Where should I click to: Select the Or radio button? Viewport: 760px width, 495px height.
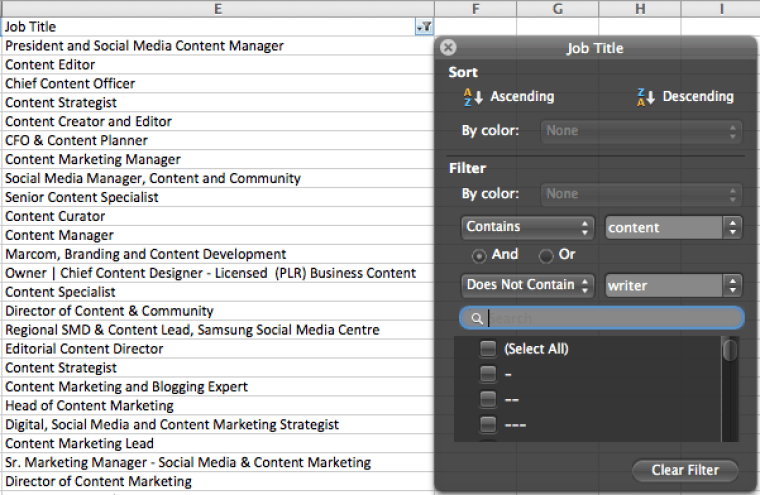546,255
